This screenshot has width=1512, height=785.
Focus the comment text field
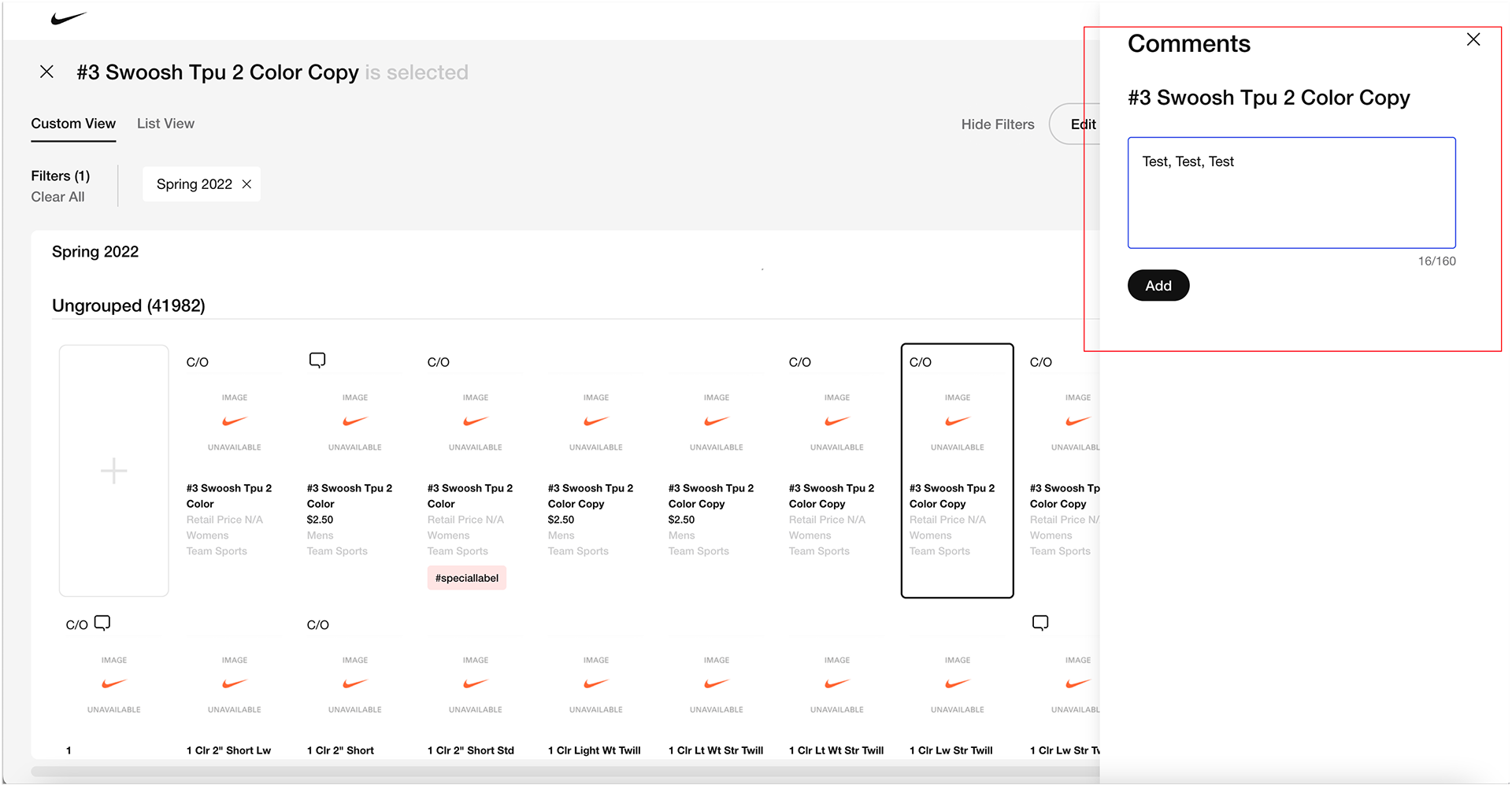click(x=1291, y=193)
